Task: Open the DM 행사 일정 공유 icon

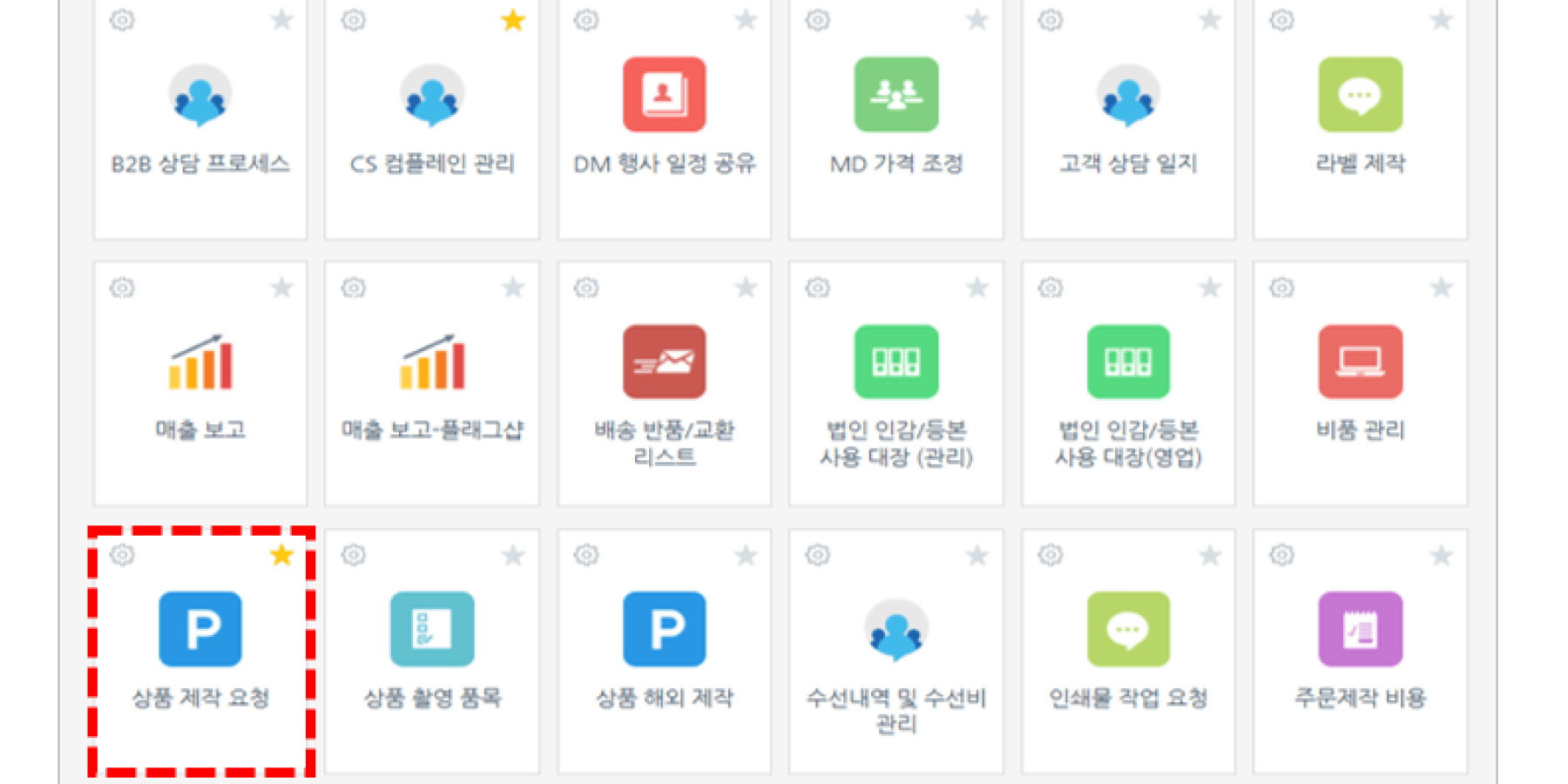Action: pos(665,94)
